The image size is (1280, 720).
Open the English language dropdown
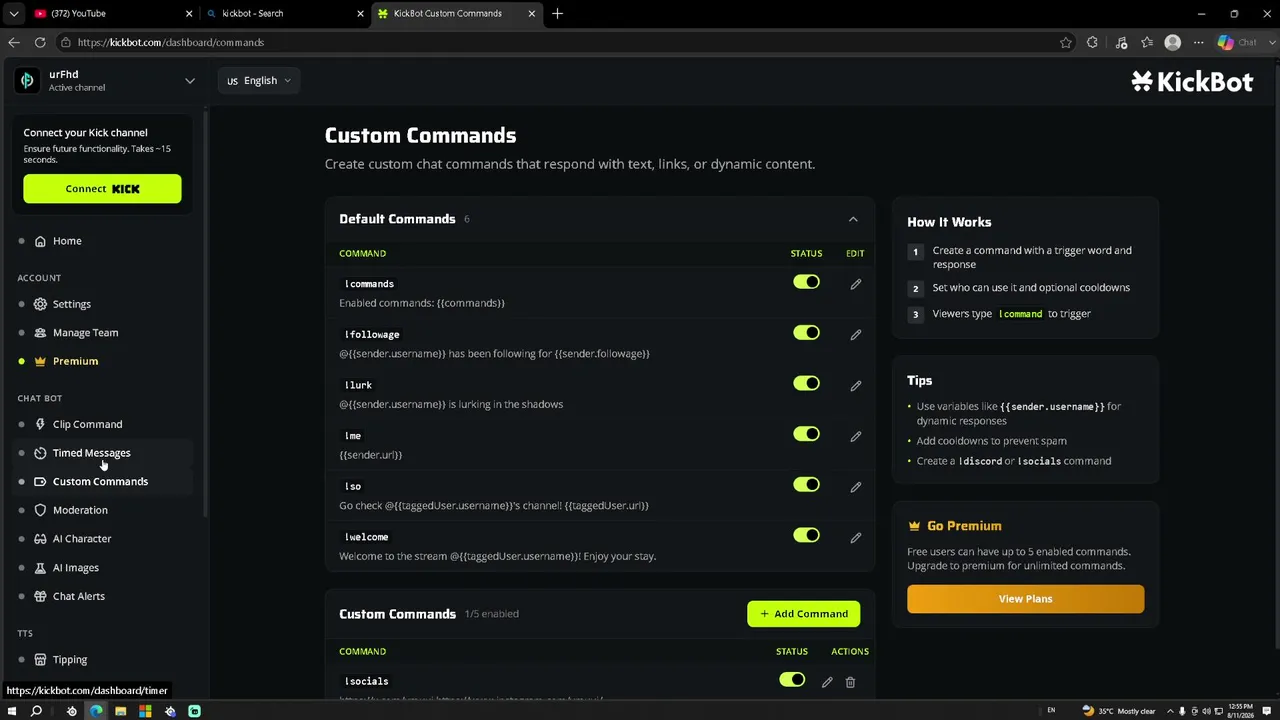(259, 80)
